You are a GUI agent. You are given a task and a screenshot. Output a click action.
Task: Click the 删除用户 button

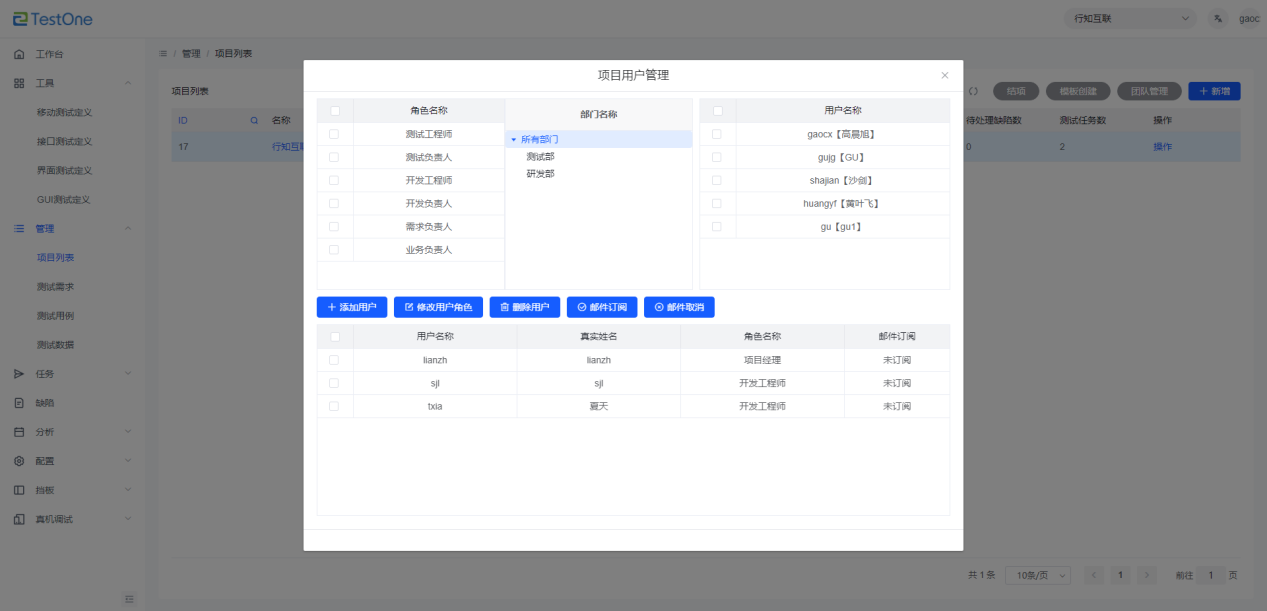click(x=525, y=307)
